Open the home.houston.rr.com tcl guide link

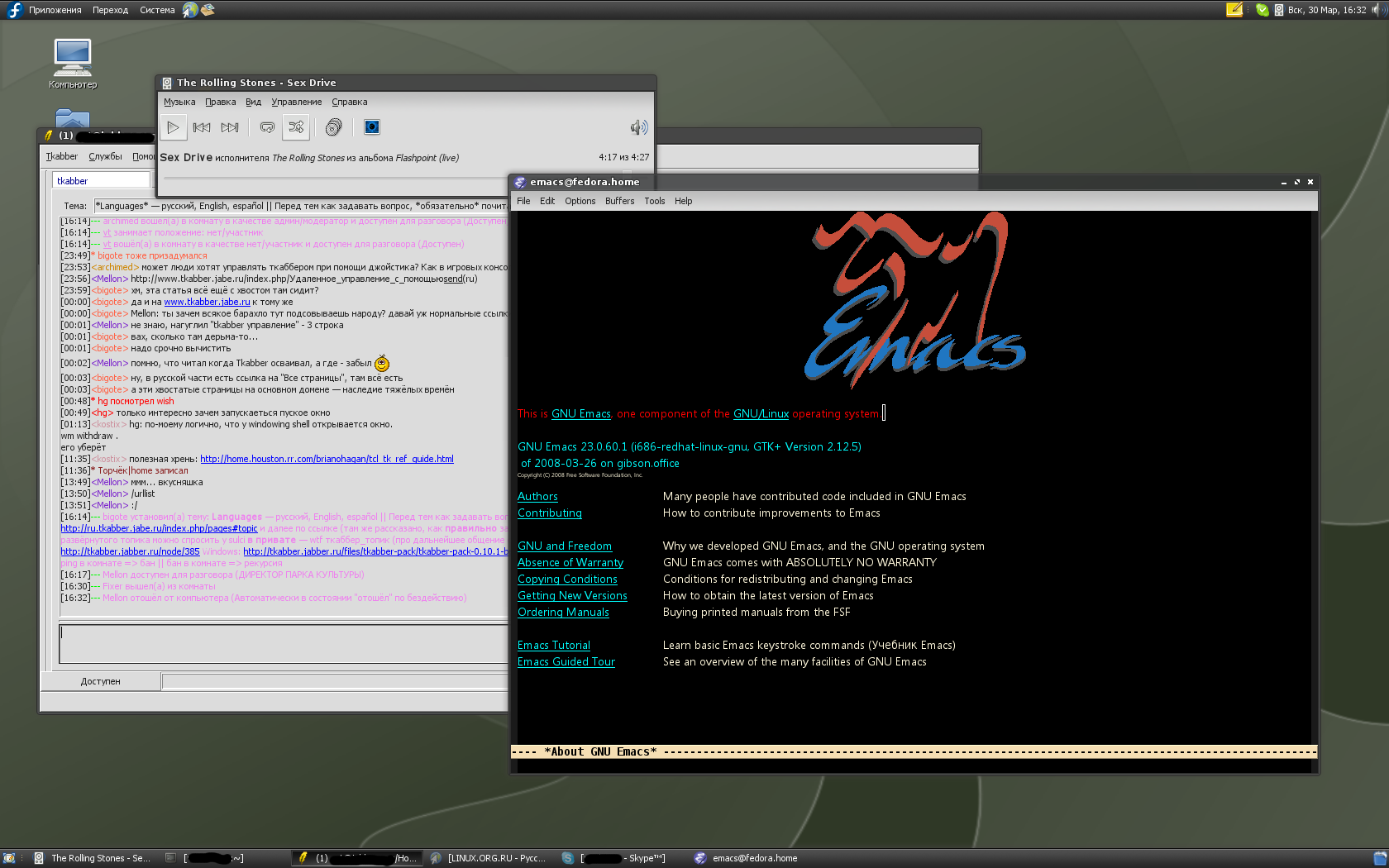pos(327,460)
